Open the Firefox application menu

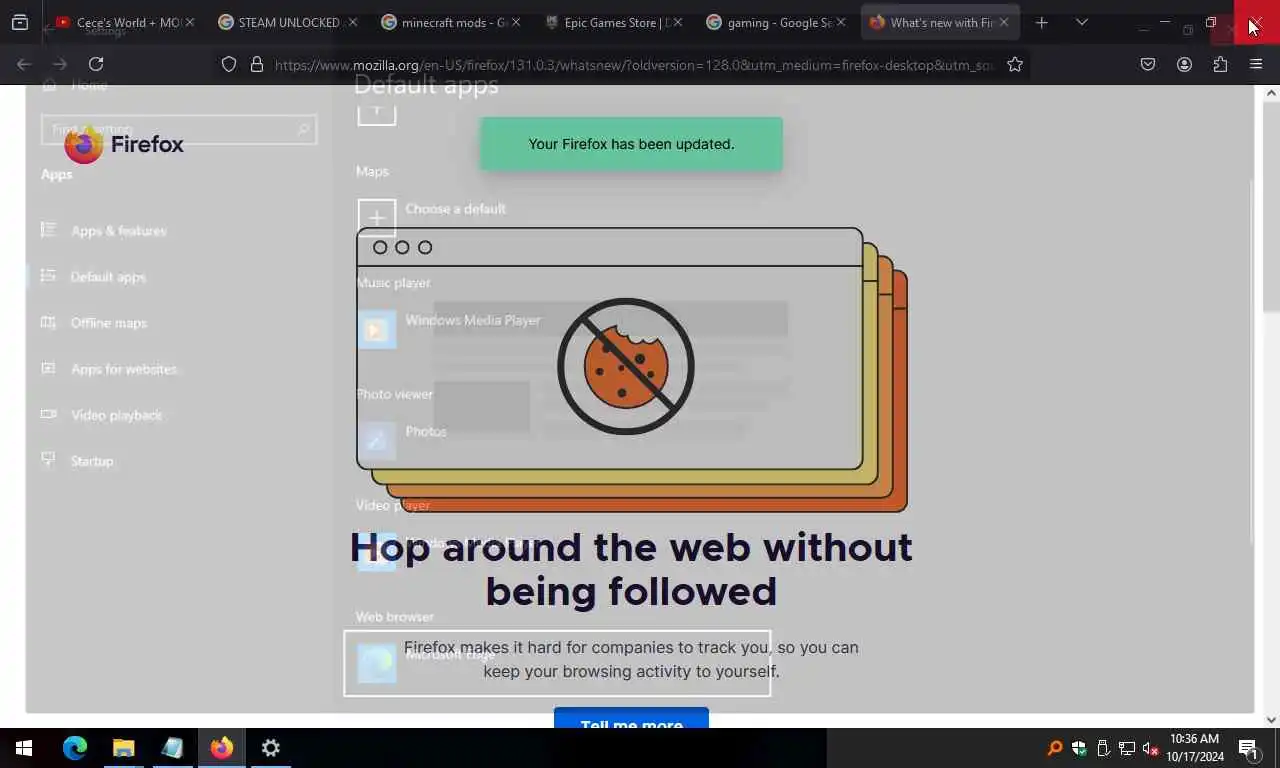tap(1256, 64)
